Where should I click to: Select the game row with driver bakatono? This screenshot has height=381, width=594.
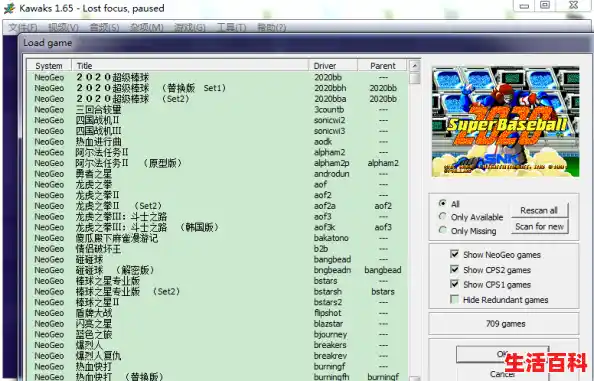(x=218, y=238)
